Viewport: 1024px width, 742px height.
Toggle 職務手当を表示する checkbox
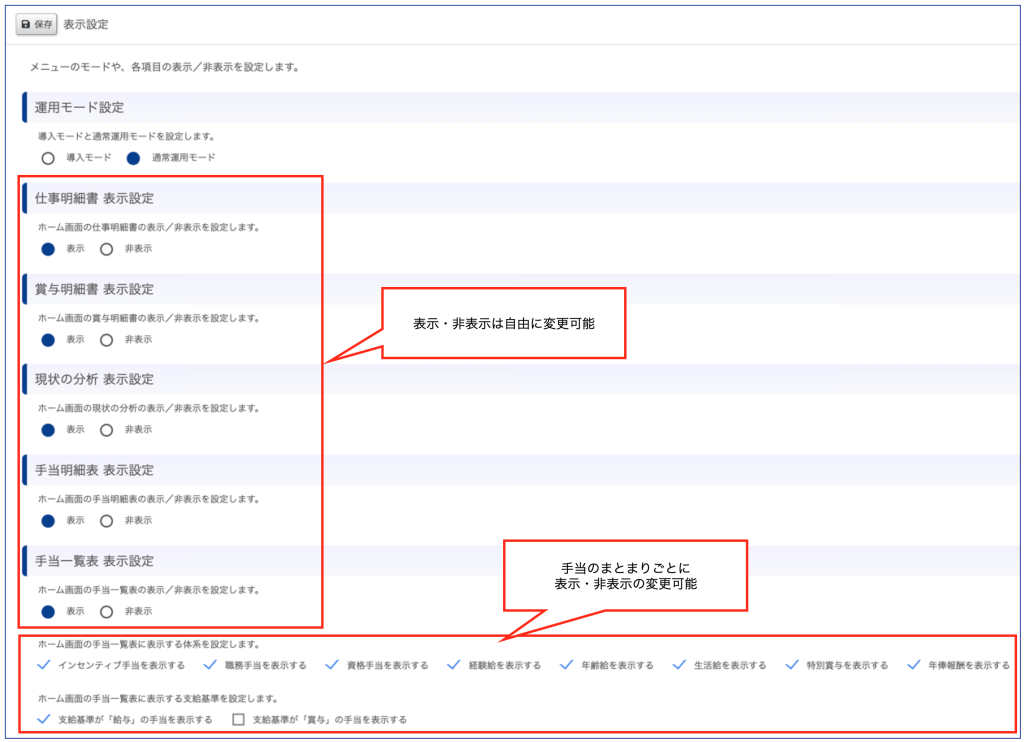pyautogui.click(x=210, y=664)
